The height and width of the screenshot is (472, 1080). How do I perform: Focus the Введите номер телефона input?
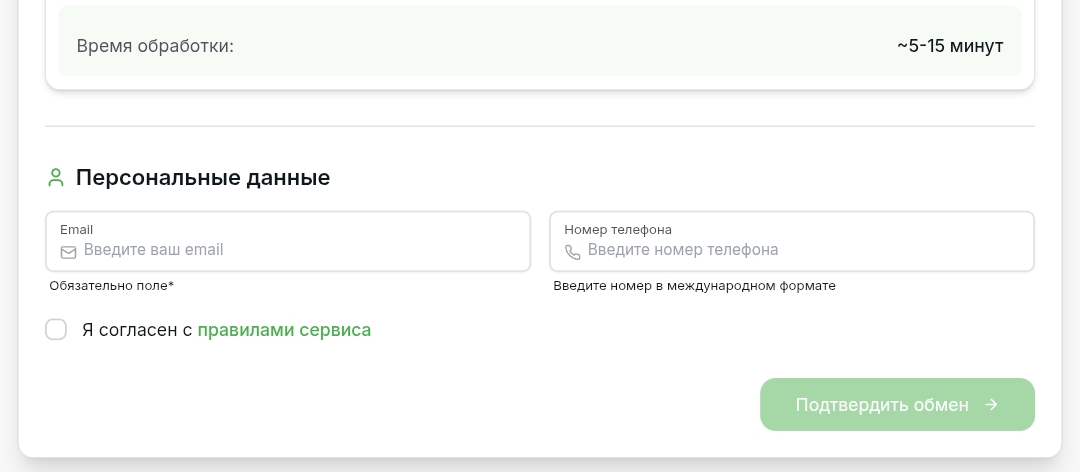tap(800, 250)
